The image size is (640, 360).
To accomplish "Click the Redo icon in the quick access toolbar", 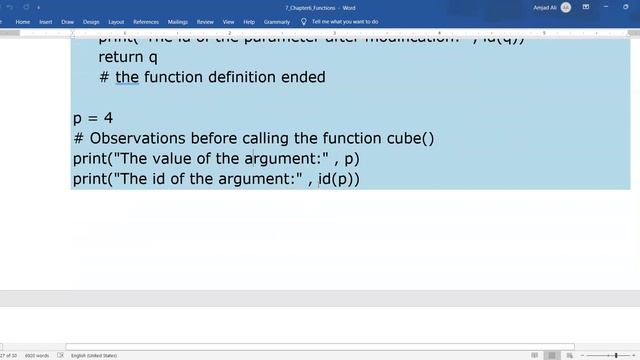I will pyautogui.click(x=26, y=7).
